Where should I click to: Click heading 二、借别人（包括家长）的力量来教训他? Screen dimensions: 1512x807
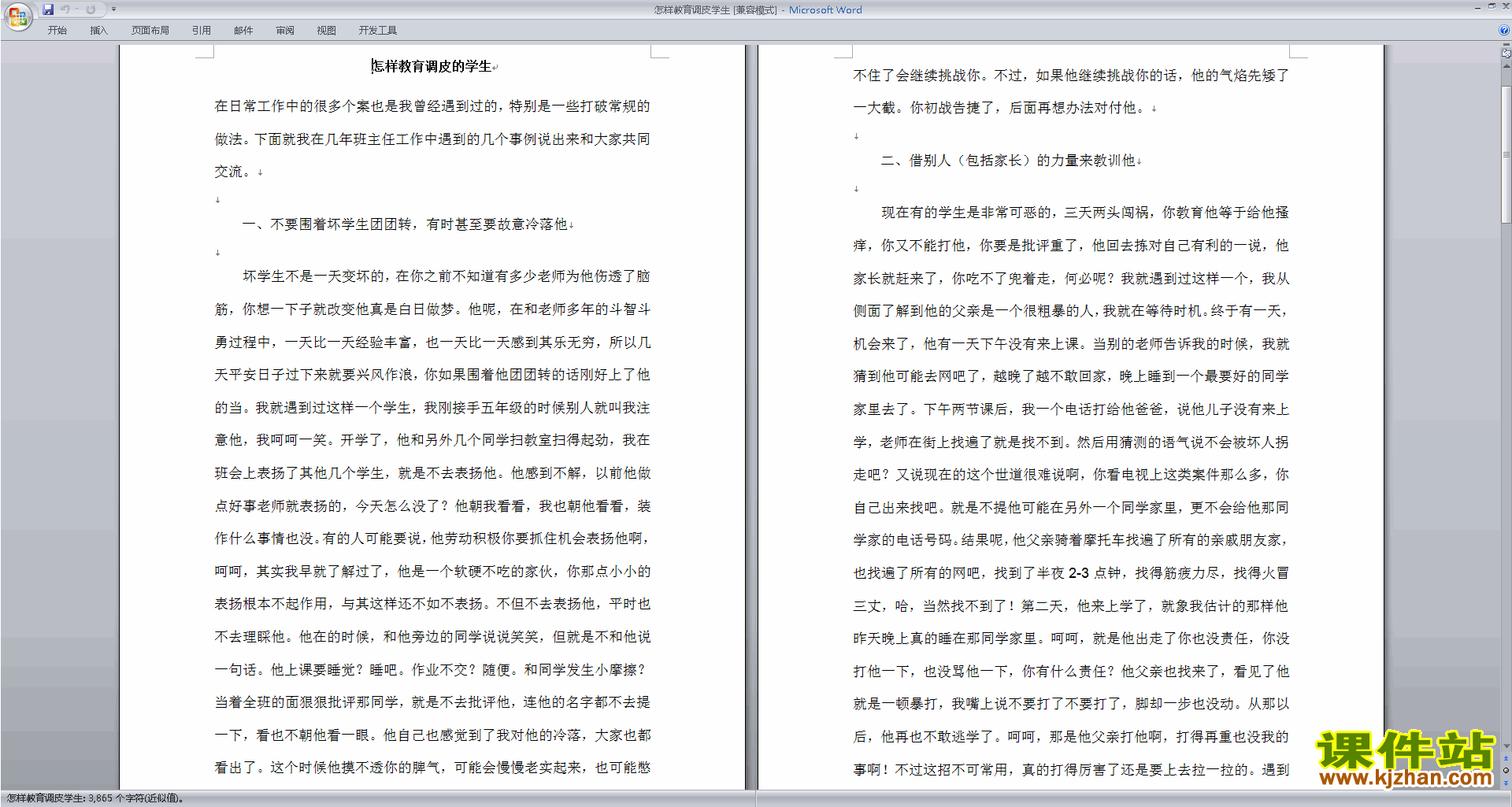tap(1008, 161)
